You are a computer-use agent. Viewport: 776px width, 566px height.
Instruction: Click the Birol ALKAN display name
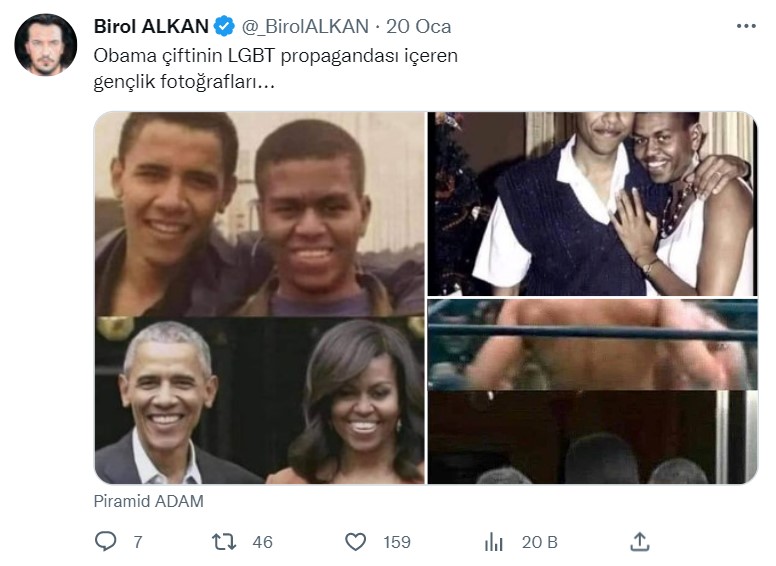150,26
